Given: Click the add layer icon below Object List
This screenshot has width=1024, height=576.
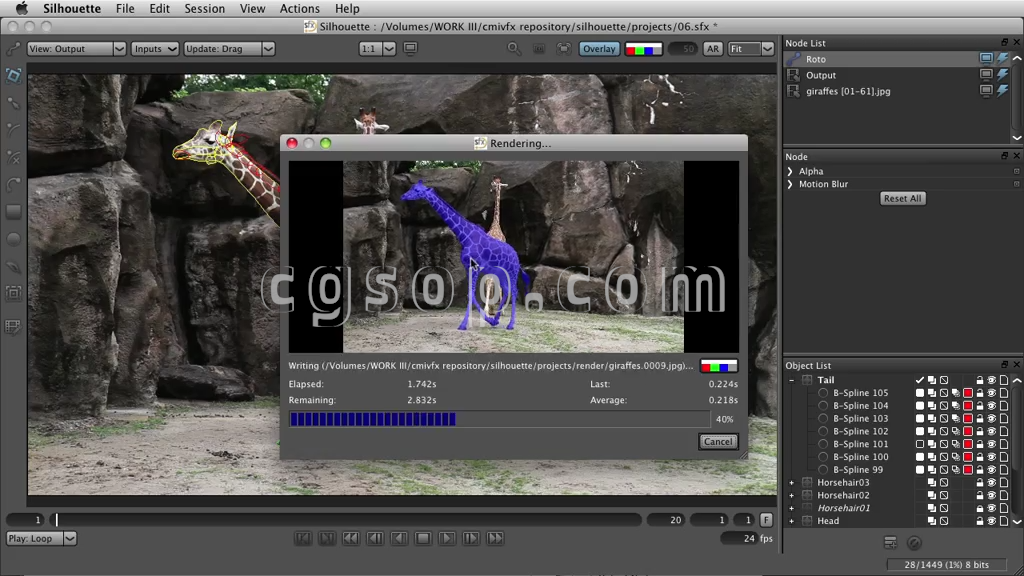Looking at the screenshot, I should tap(890, 542).
